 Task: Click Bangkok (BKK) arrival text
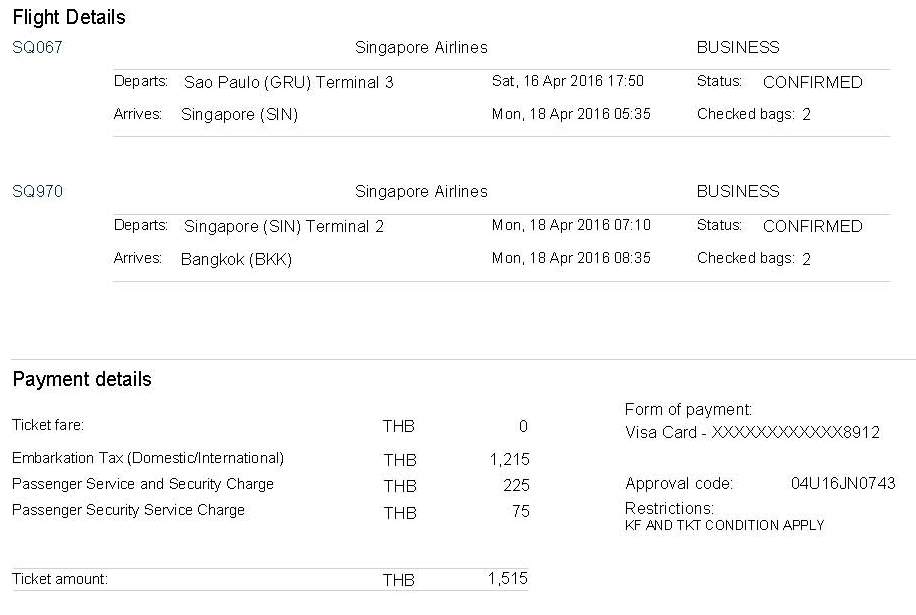(236, 259)
